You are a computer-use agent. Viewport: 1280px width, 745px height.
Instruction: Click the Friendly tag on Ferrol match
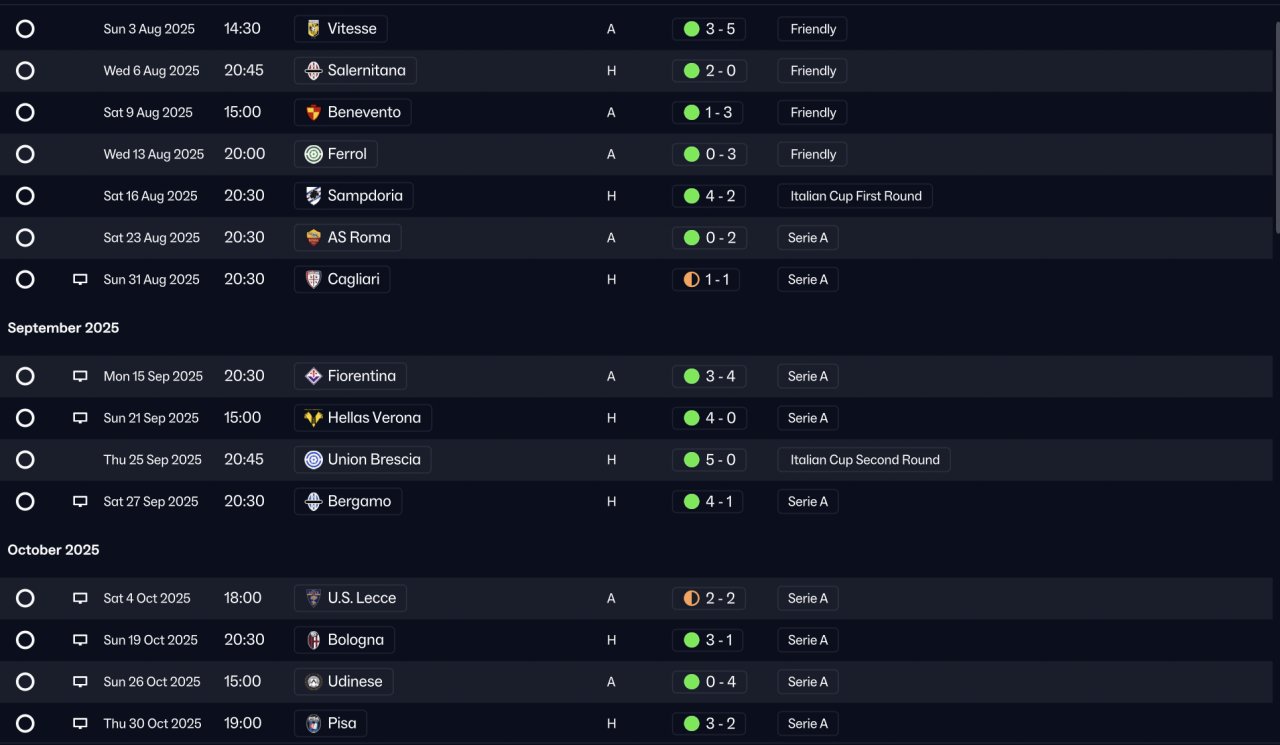[x=812, y=155]
